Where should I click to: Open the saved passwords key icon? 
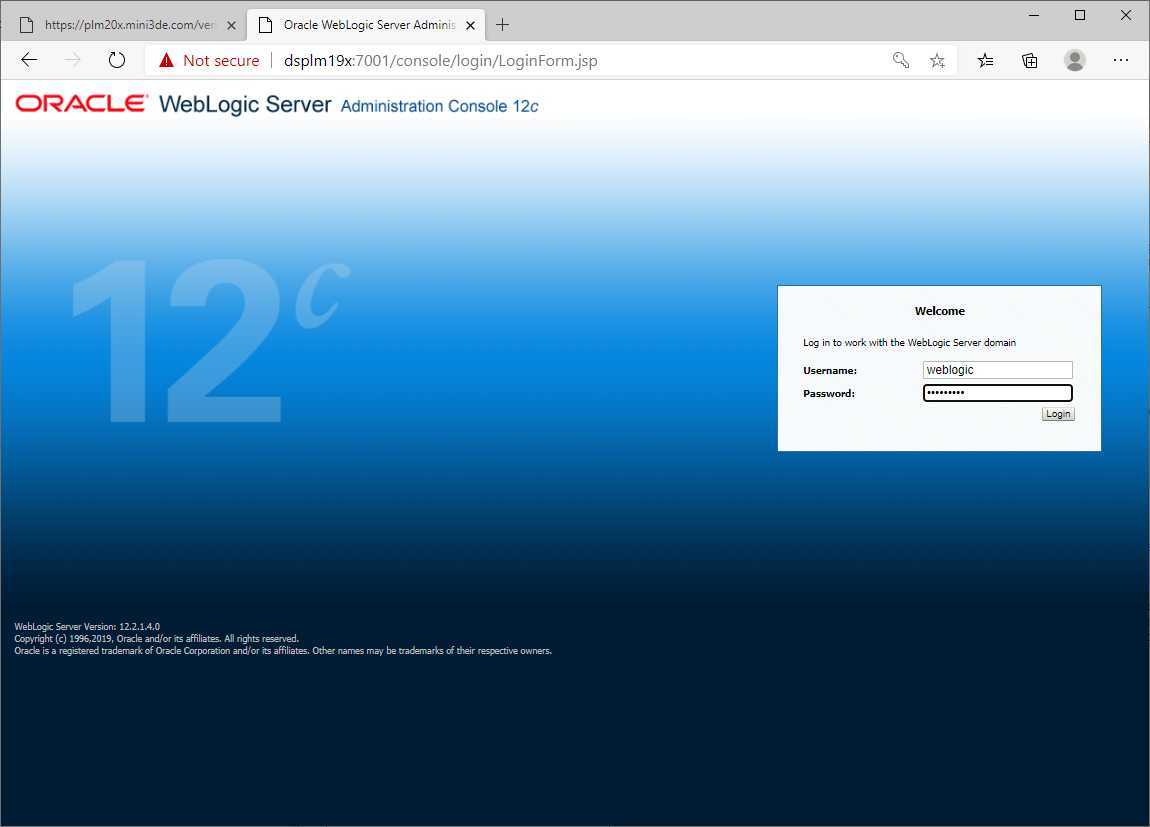tap(901, 60)
